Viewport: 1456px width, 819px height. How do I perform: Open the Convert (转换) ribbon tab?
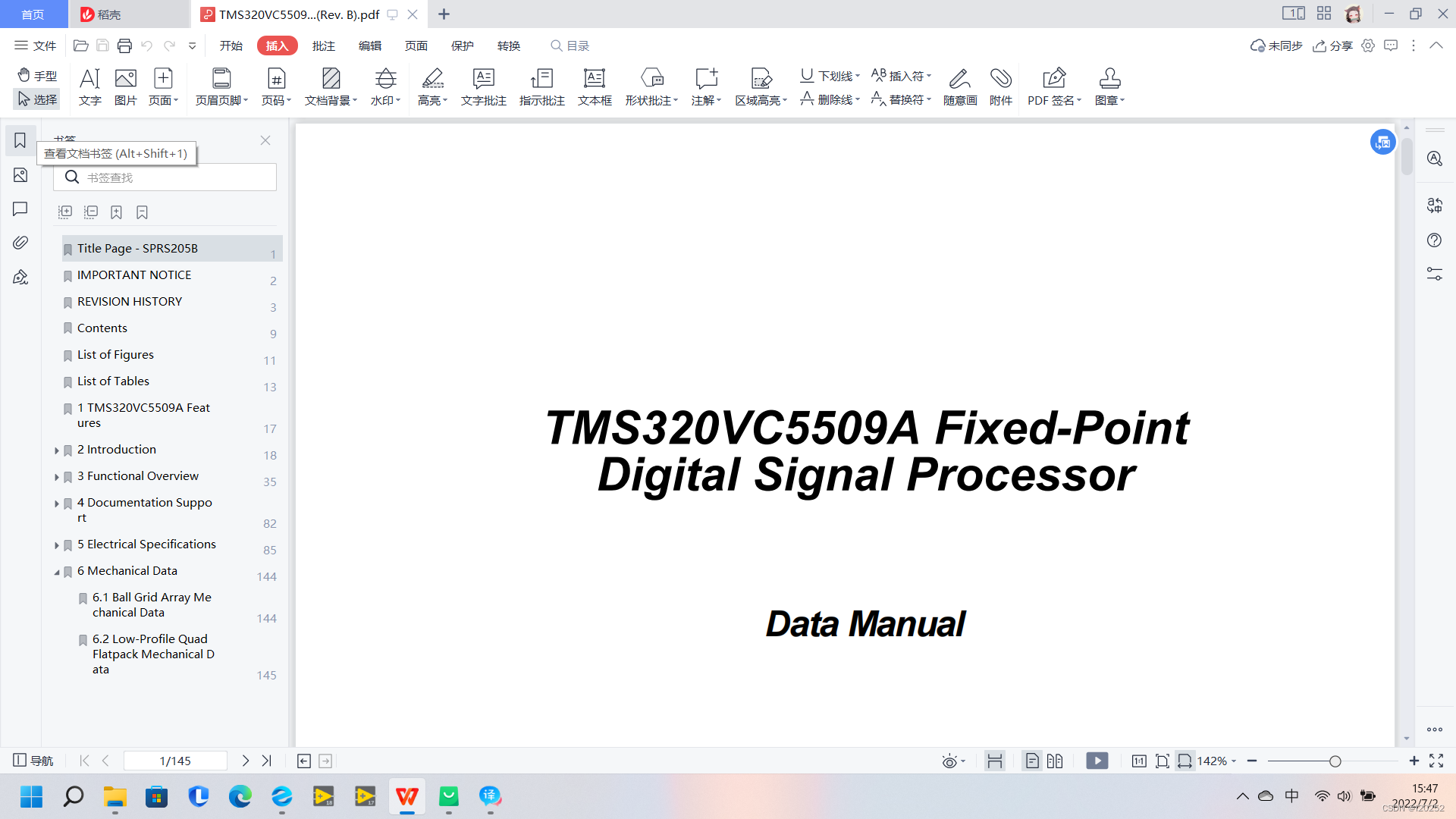point(508,45)
